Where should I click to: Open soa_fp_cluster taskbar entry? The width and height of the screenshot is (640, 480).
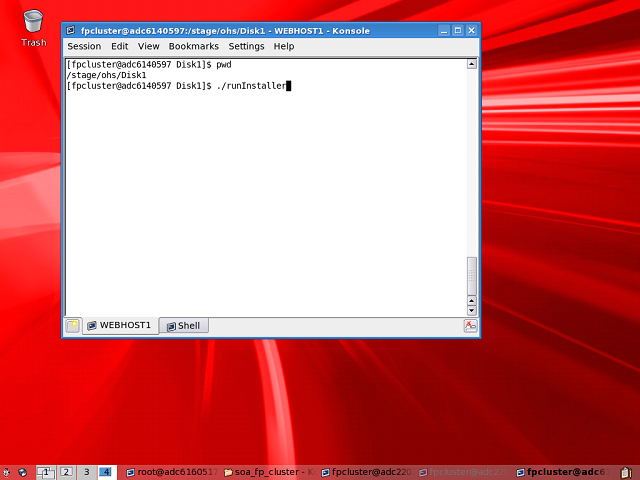[x=269, y=472]
